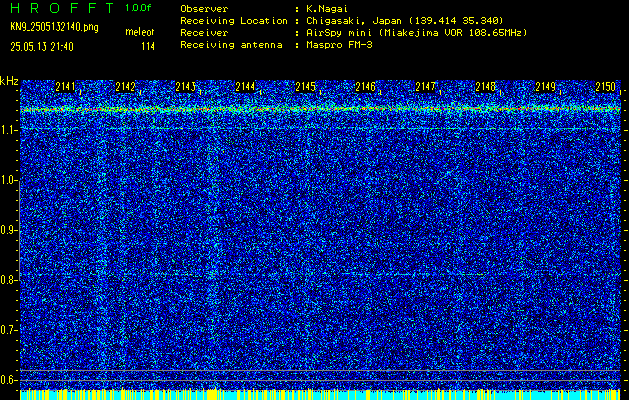
Task: Click the file name KN9_2505132140.png
Action: (54, 27)
